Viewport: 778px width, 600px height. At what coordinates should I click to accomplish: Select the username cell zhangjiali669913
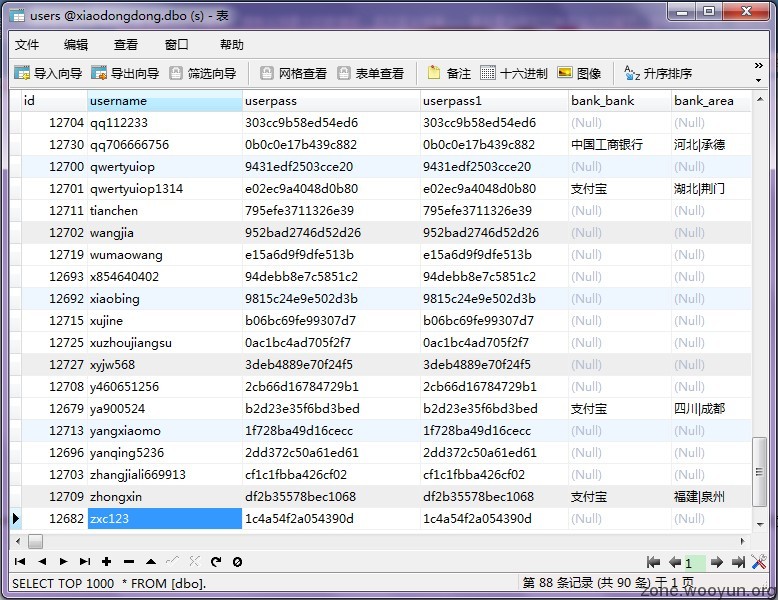pos(165,474)
